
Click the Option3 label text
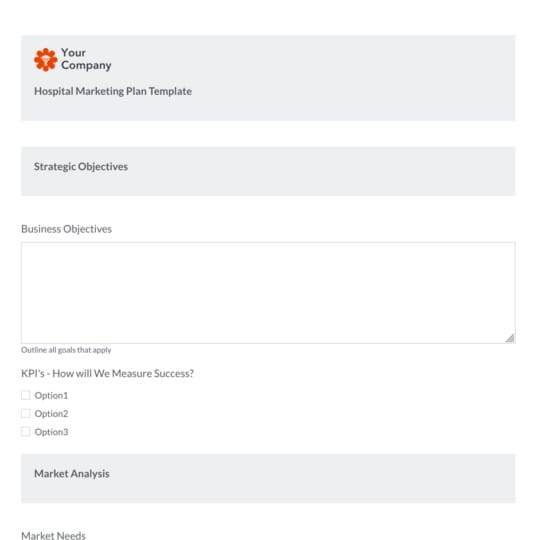[x=51, y=432]
